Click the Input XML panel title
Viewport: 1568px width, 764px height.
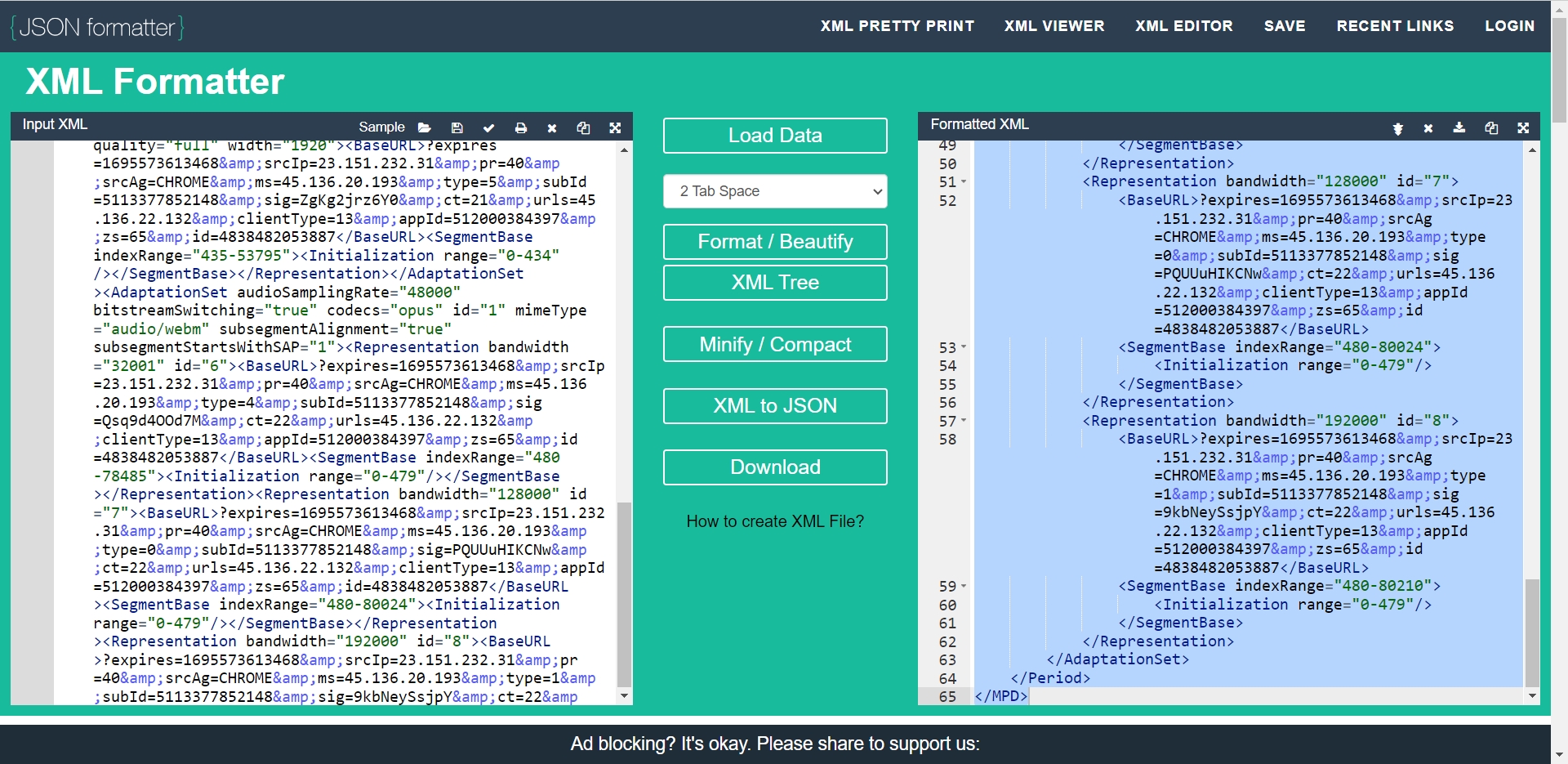click(55, 124)
